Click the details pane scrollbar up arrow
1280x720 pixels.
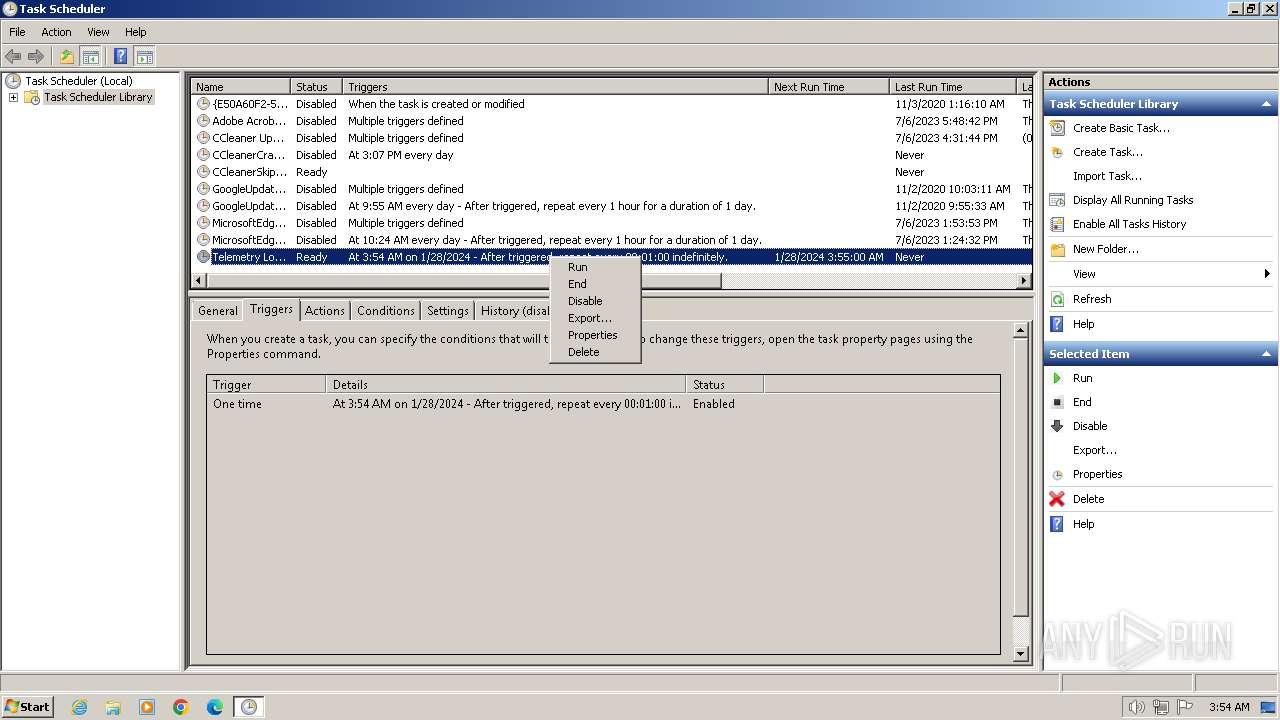click(1021, 330)
